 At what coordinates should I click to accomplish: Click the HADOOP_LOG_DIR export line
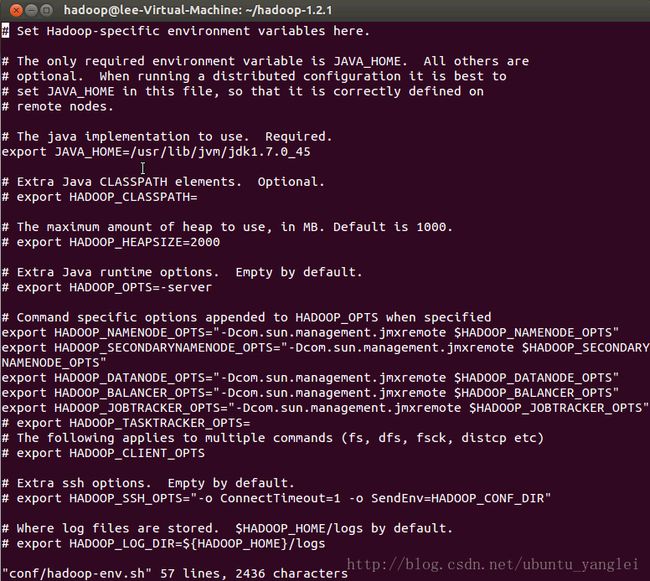click(x=164, y=543)
